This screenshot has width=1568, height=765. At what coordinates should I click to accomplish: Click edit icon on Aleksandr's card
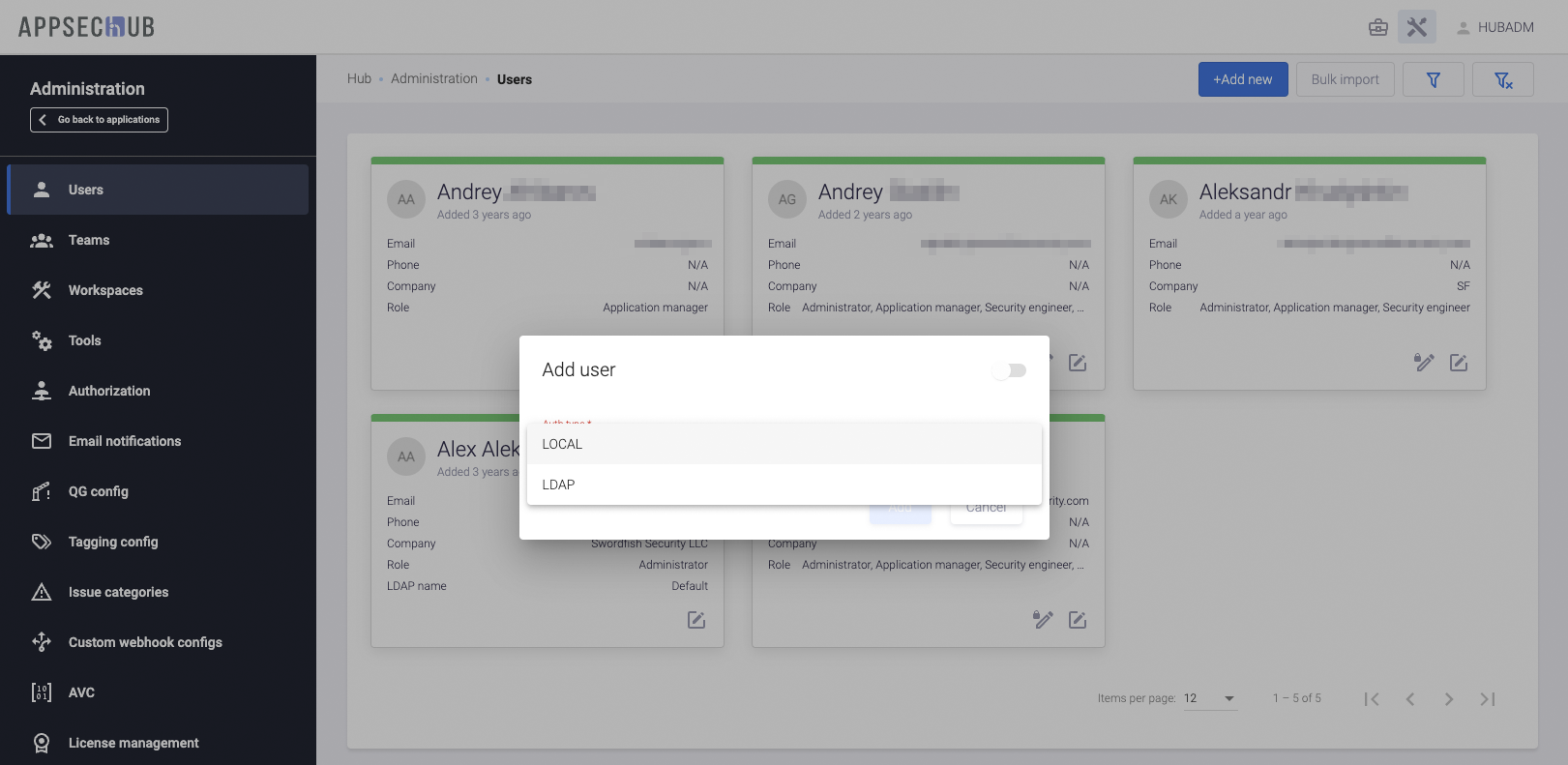pos(1459,363)
